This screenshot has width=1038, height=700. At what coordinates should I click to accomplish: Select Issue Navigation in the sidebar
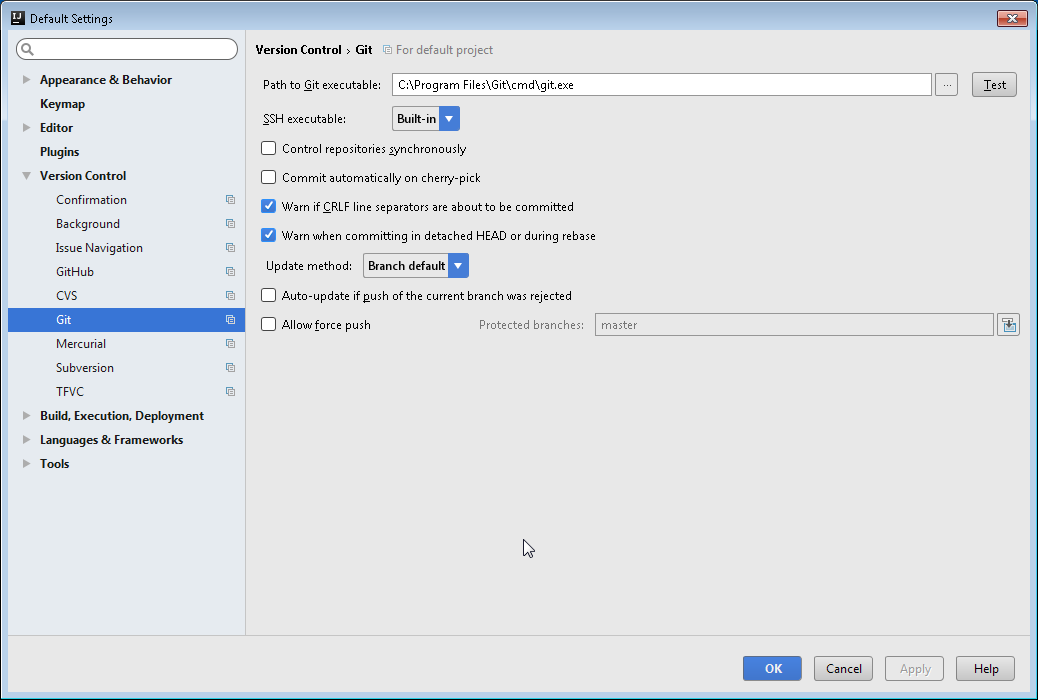tap(99, 247)
